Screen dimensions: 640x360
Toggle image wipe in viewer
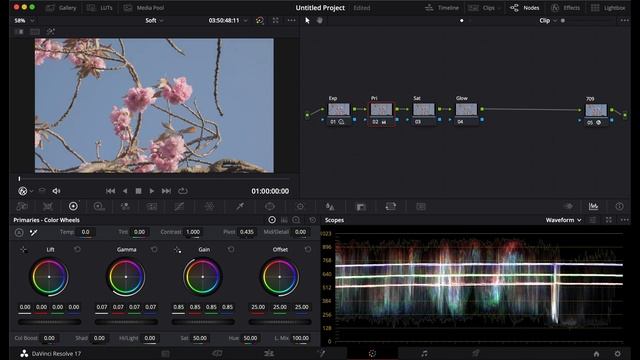(19, 31)
